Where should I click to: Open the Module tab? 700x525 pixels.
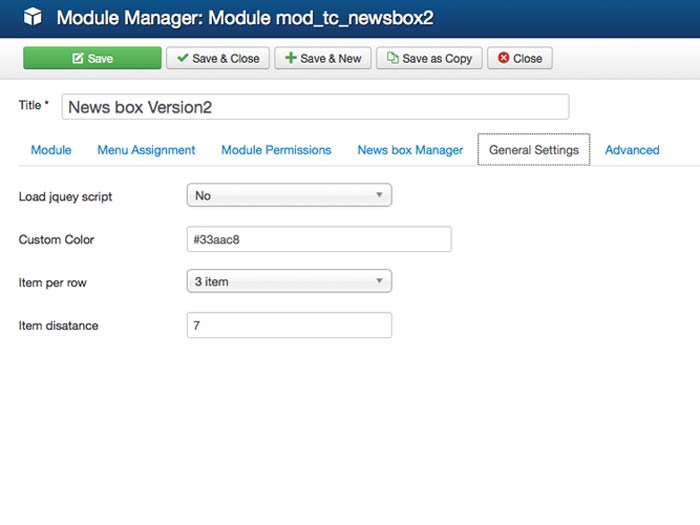[51, 150]
